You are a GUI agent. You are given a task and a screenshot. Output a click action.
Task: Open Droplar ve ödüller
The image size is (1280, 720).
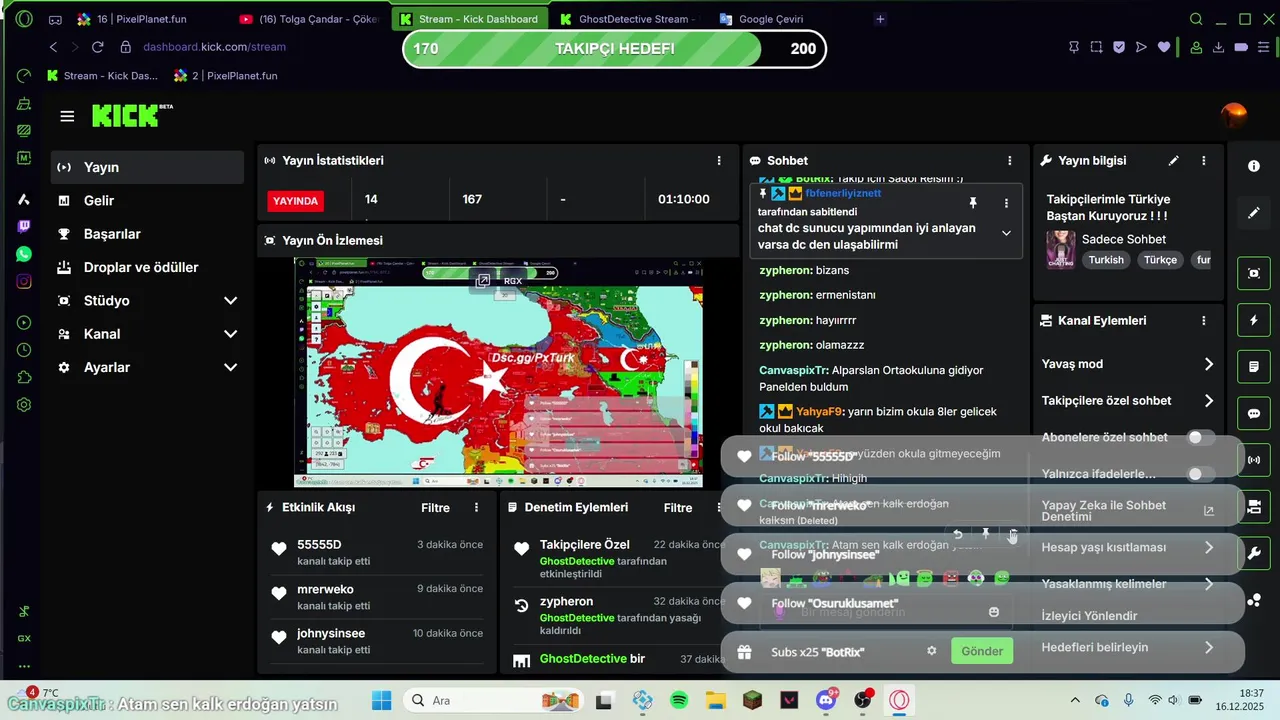(147, 267)
